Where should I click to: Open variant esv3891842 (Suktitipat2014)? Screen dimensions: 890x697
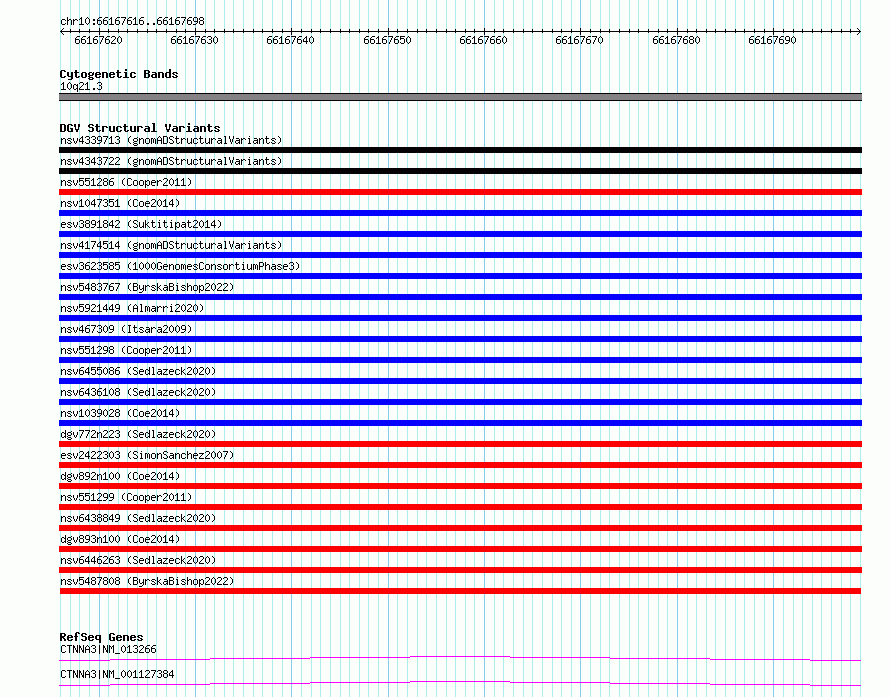coord(141,224)
